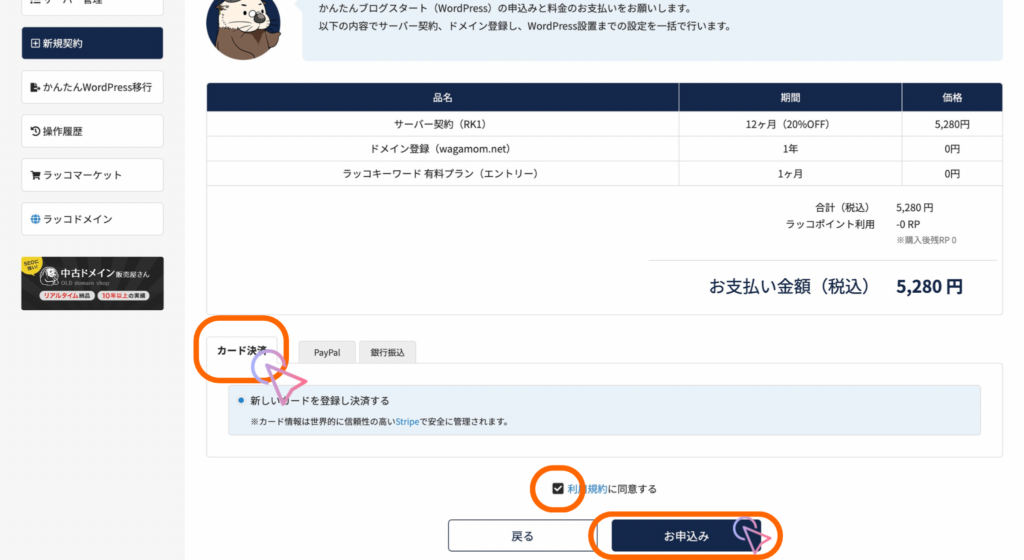Screen dimensions: 1024x560
Task: Click the globe icon for ラッコドメイン
Action: pos(36,219)
